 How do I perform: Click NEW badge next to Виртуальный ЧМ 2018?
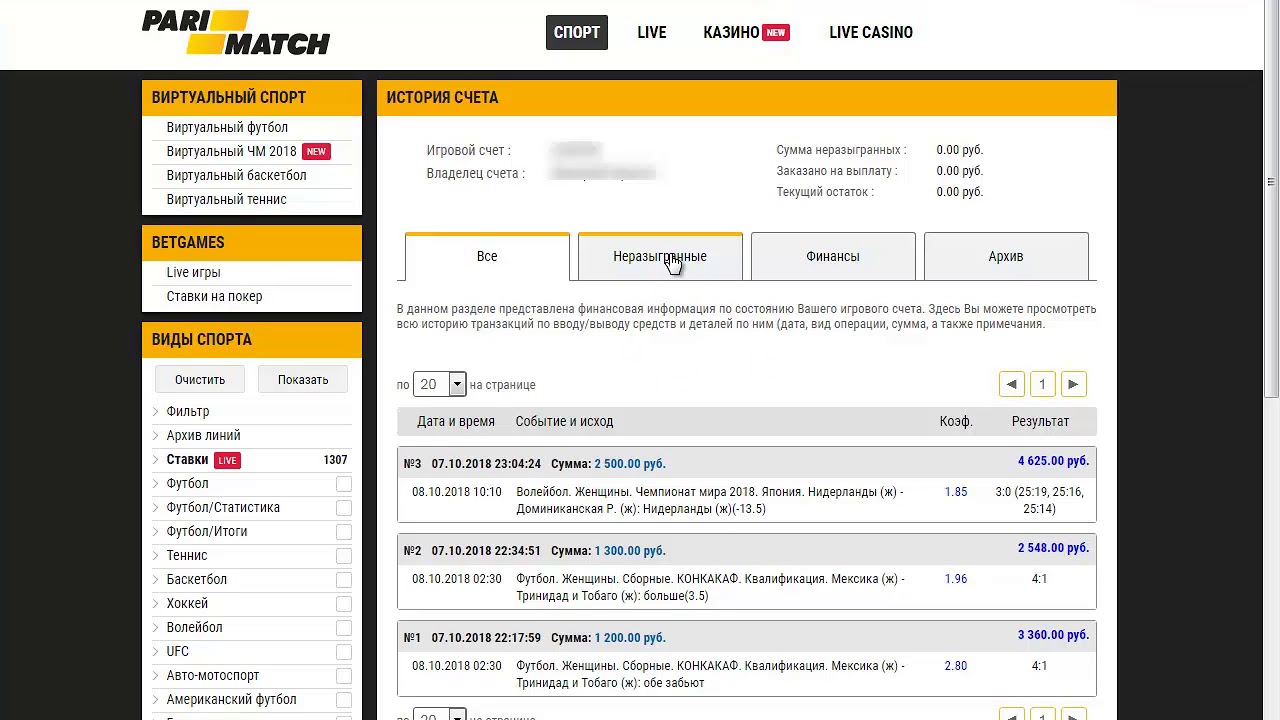316,151
